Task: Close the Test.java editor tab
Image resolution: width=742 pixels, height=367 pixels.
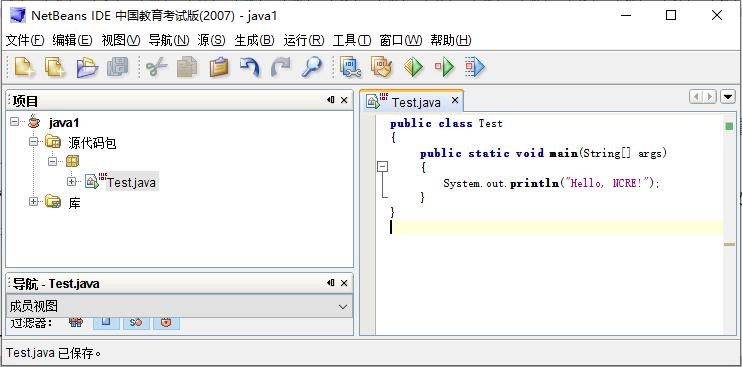Action: tap(455, 100)
